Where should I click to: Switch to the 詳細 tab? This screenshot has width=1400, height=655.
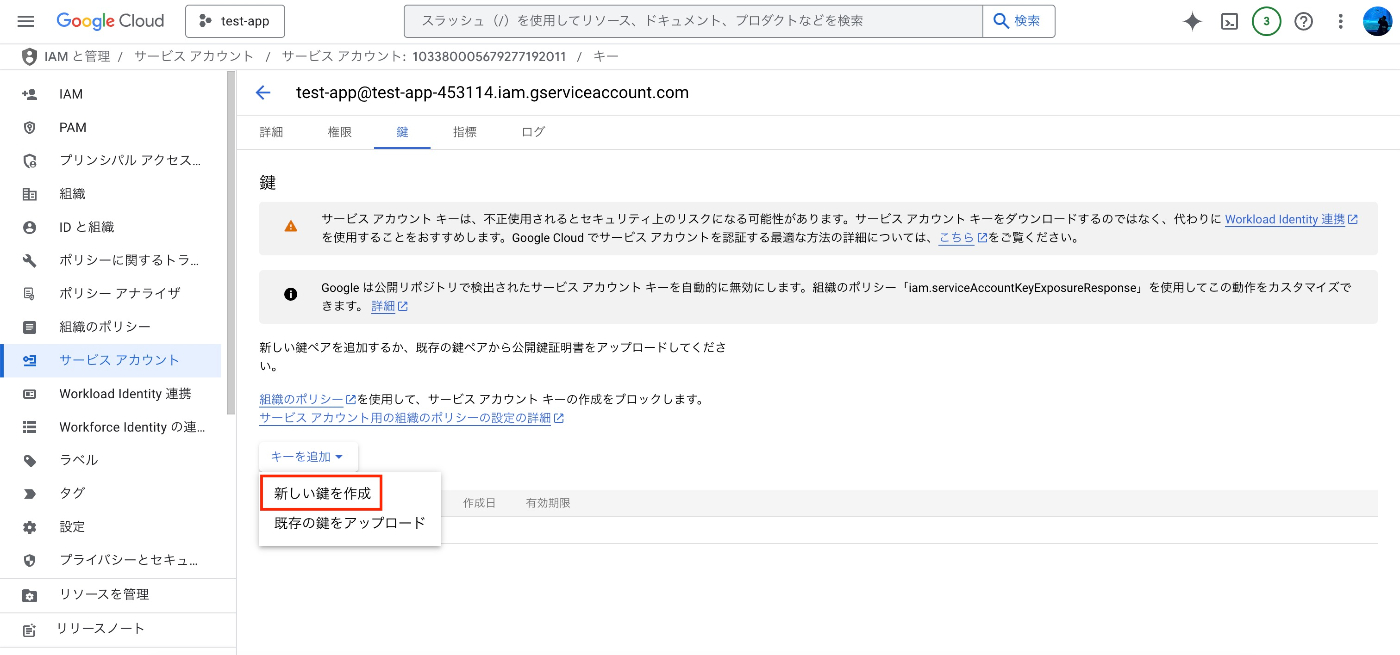click(271, 132)
